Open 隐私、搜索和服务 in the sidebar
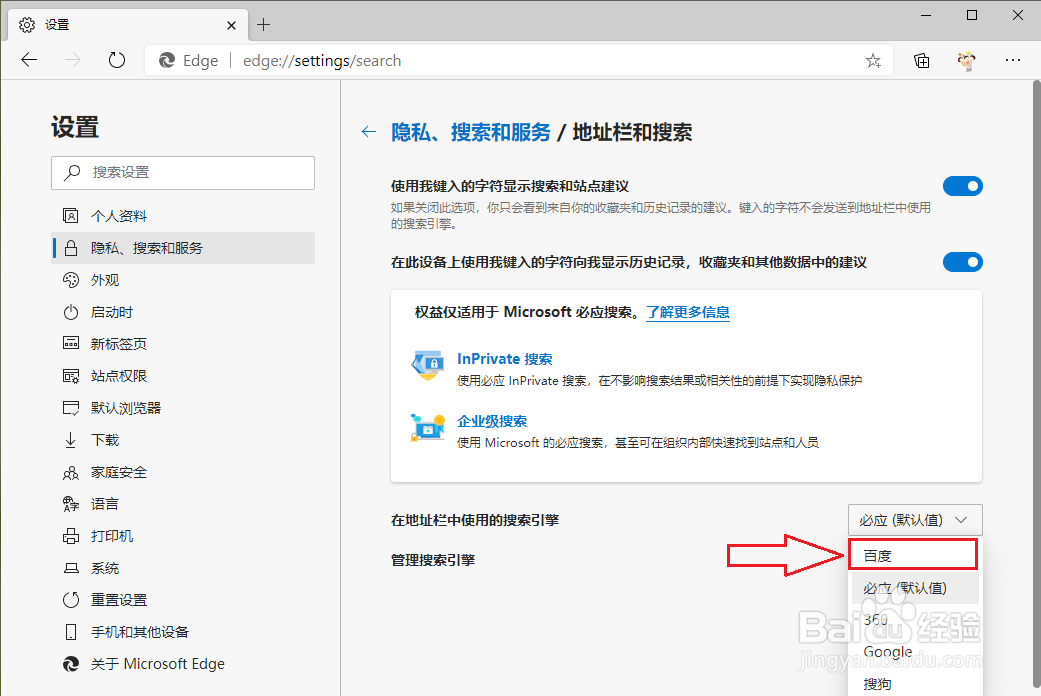The width and height of the screenshot is (1041, 696). pos(183,248)
